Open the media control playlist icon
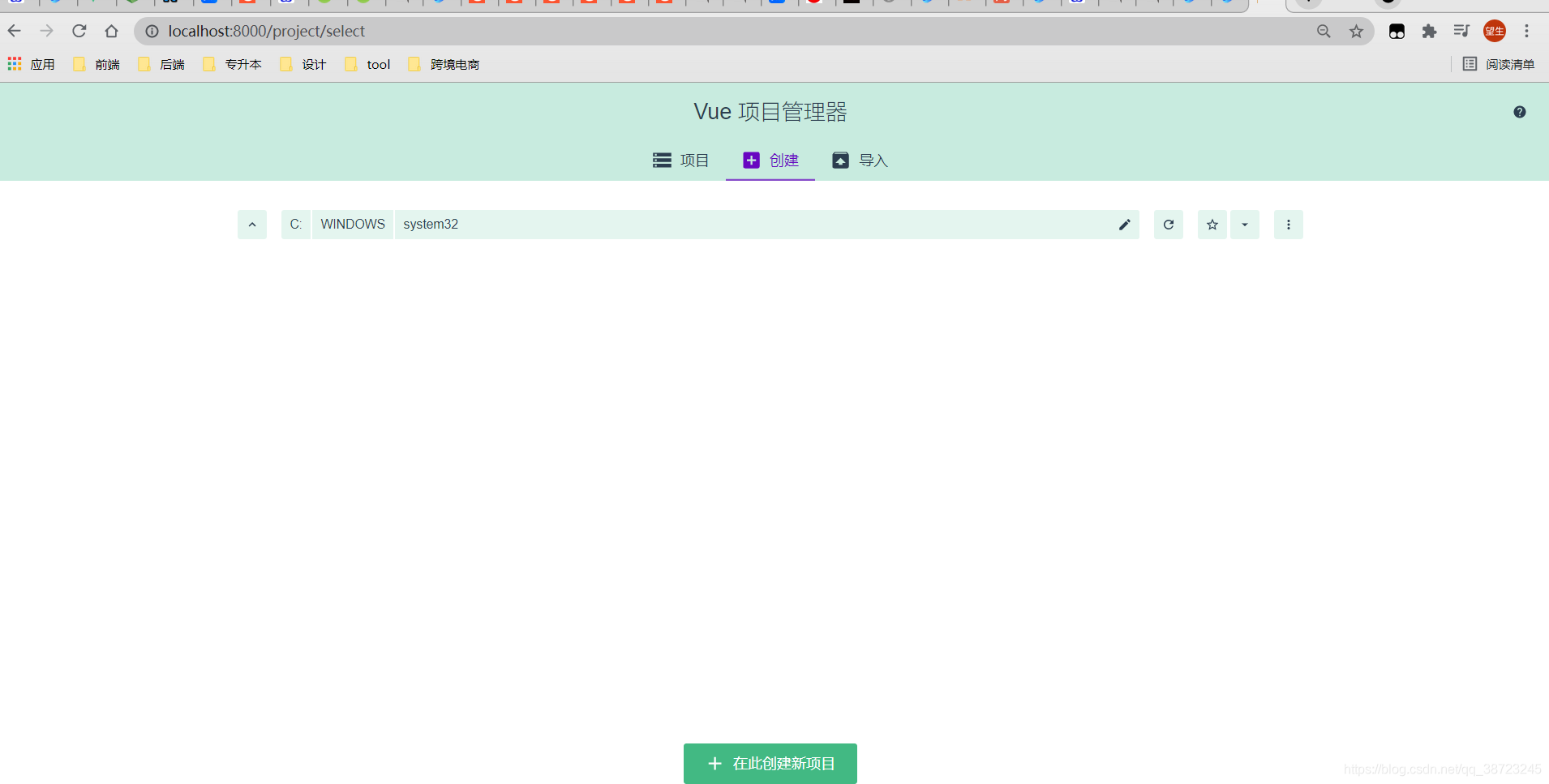This screenshot has height=784, width=1549. (1461, 31)
